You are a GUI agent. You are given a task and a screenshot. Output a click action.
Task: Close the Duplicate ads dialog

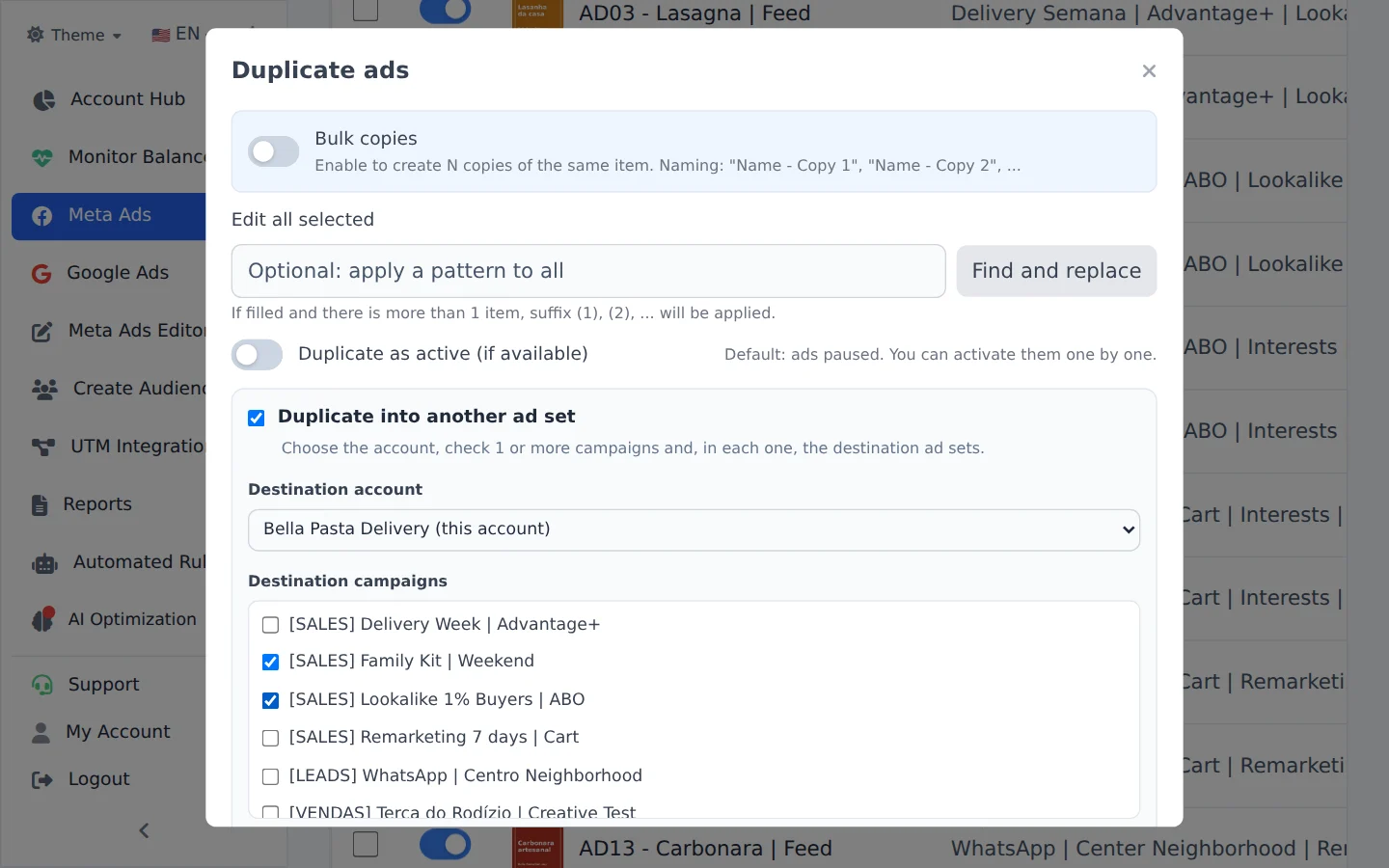click(1149, 71)
